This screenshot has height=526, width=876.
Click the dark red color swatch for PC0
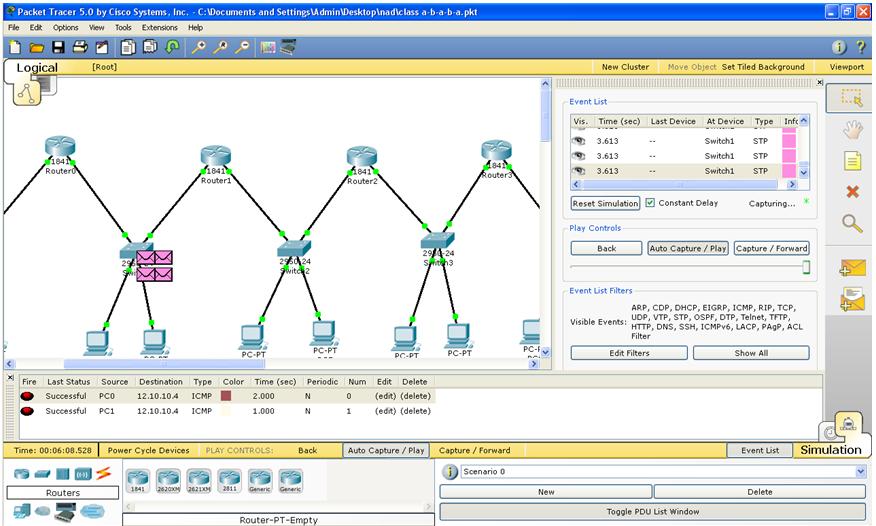pyautogui.click(x=226, y=396)
